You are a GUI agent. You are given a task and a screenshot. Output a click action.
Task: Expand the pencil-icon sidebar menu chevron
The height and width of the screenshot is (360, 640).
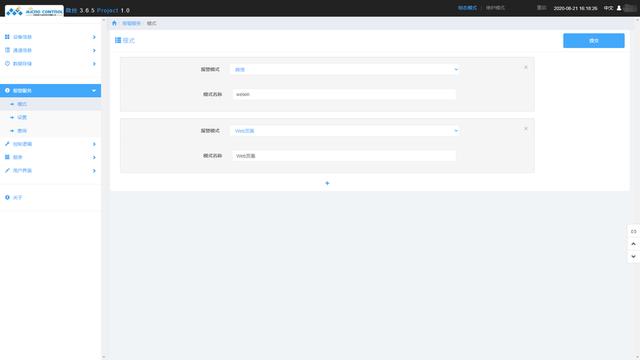point(94,171)
